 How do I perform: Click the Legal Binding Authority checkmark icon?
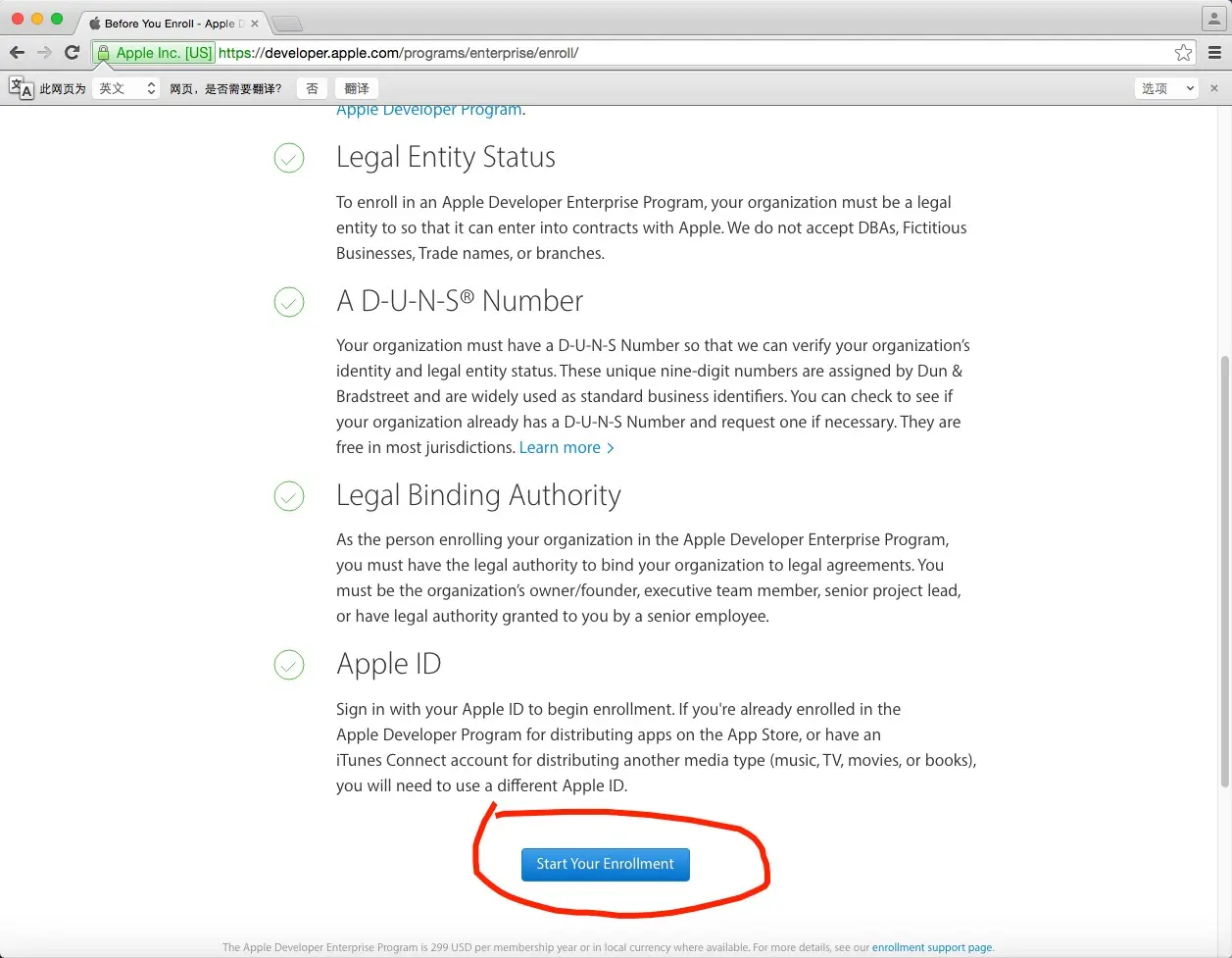point(289,496)
